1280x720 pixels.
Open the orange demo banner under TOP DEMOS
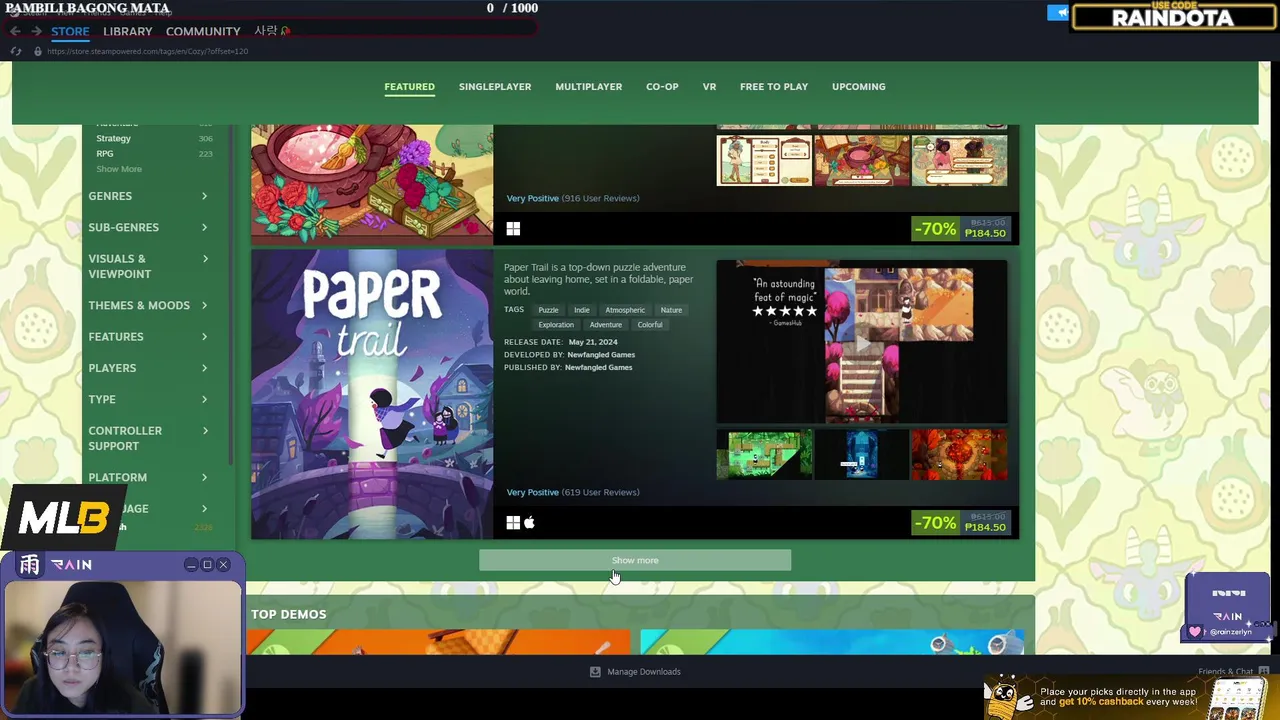tap(439, 642)
